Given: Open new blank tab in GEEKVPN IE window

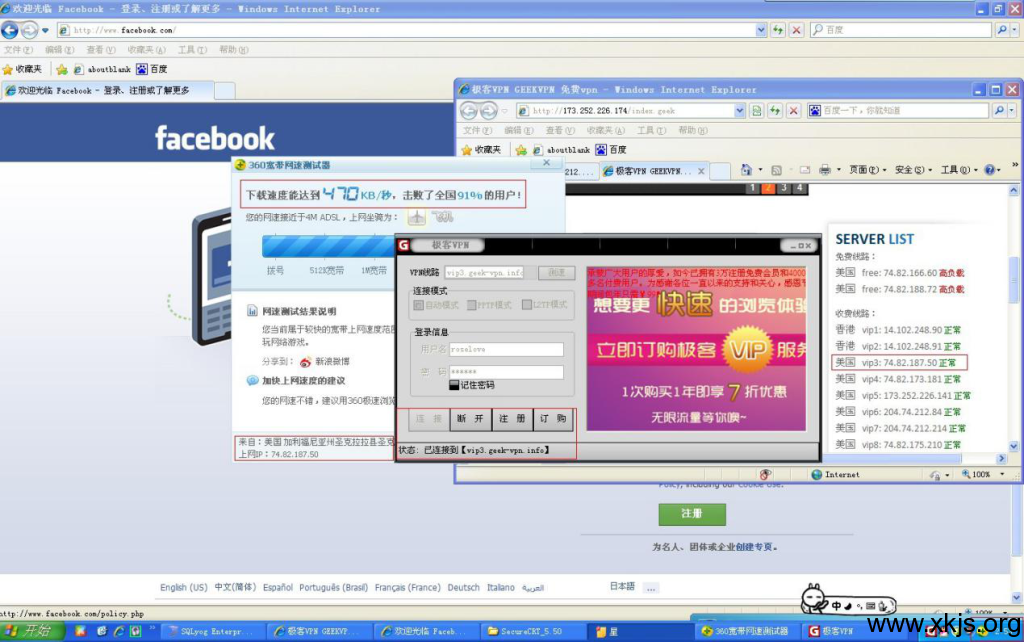Looking at the screenshot, I should (x=720, y=171).
